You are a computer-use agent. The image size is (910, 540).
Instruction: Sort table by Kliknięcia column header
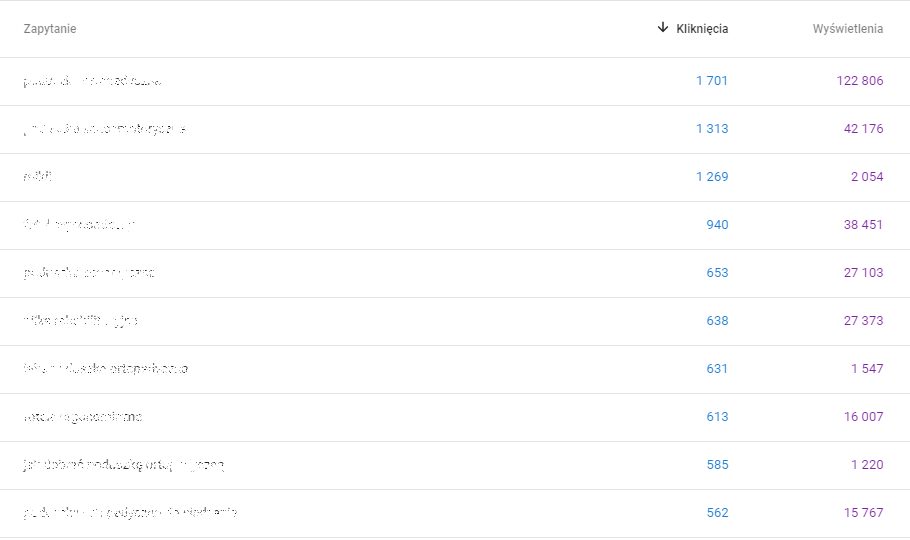click(702, 29)
